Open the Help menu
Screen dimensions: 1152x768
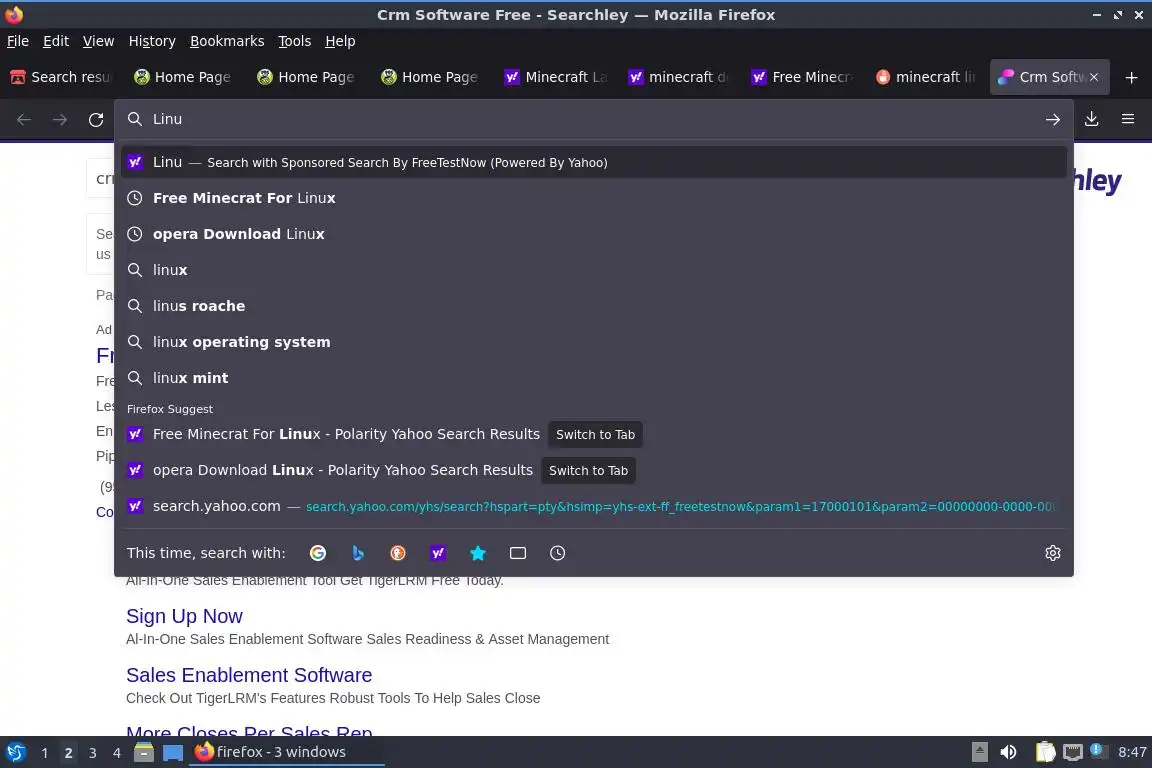[x=340, y=41]
